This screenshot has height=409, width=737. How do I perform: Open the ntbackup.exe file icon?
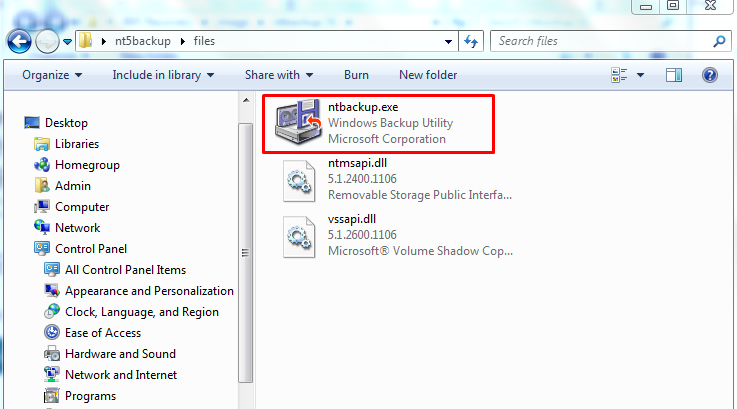[x=299, y=124]
